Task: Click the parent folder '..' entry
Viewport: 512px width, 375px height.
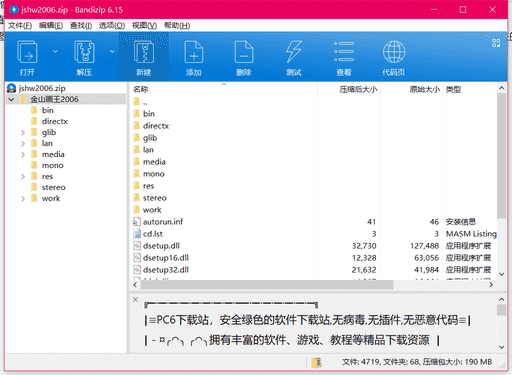Action: point(145,102)
